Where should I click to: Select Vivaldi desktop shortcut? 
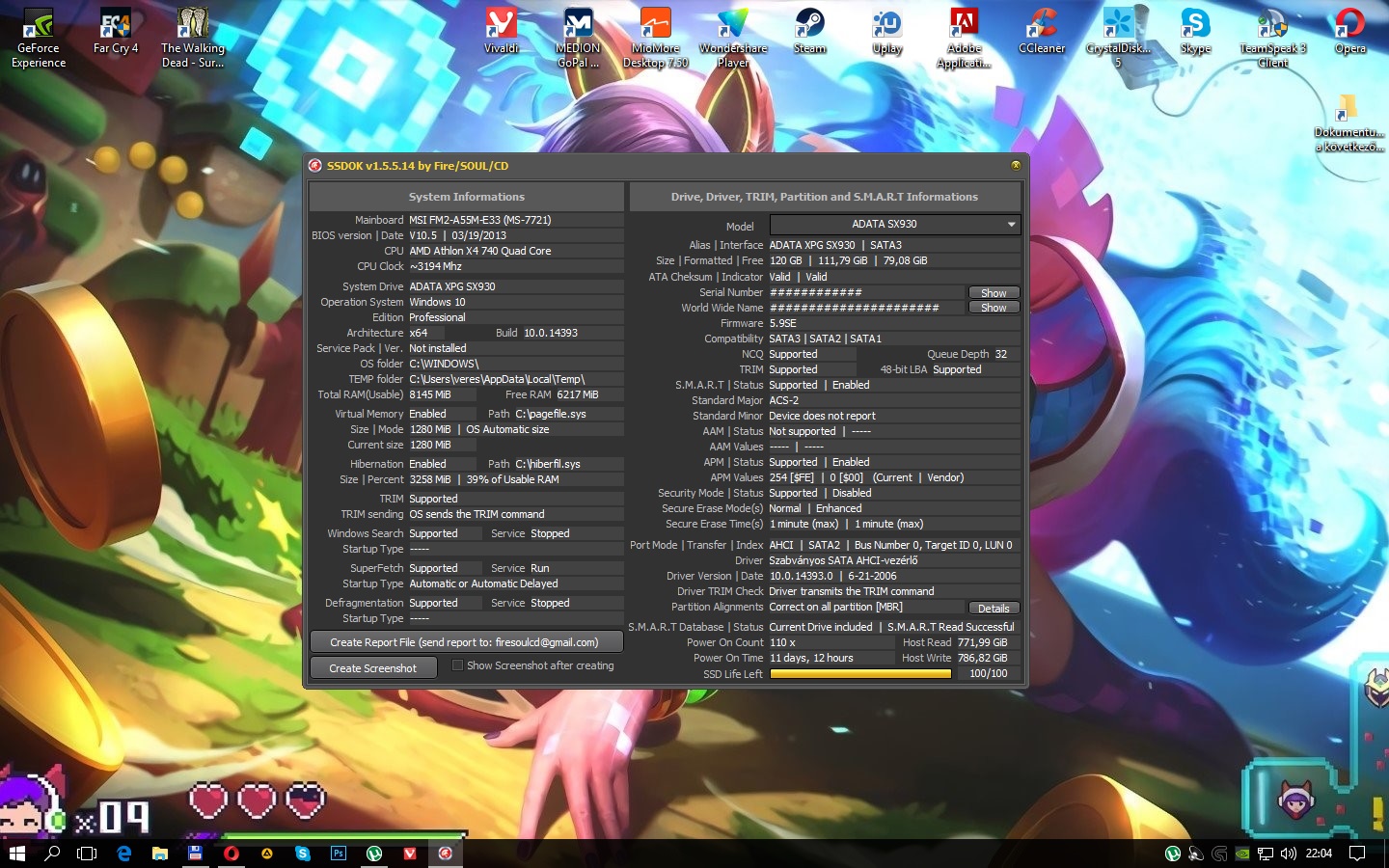[x=501, y=32]
